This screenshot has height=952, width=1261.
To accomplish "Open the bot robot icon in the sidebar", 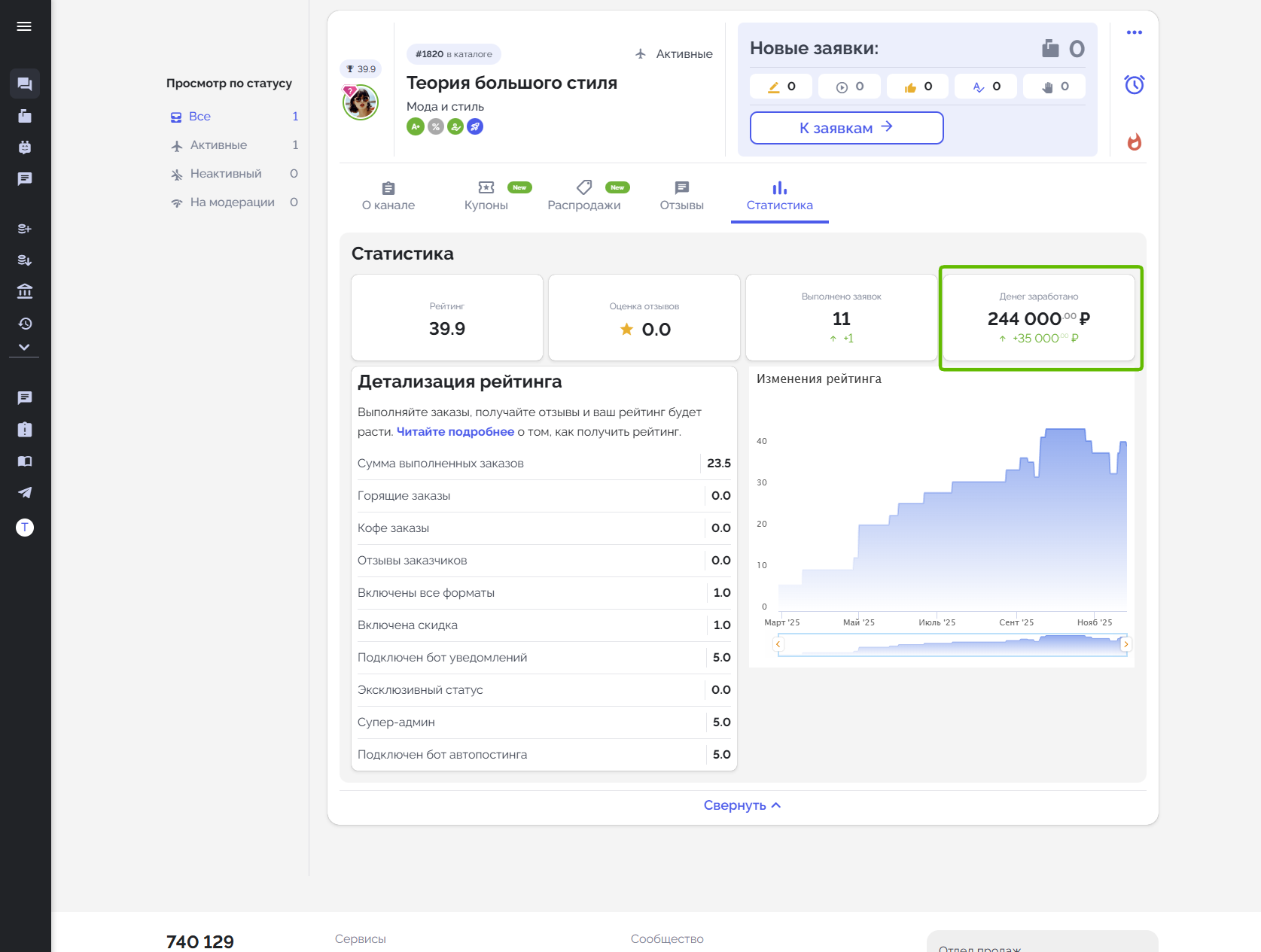I will [x=25, y=148].
